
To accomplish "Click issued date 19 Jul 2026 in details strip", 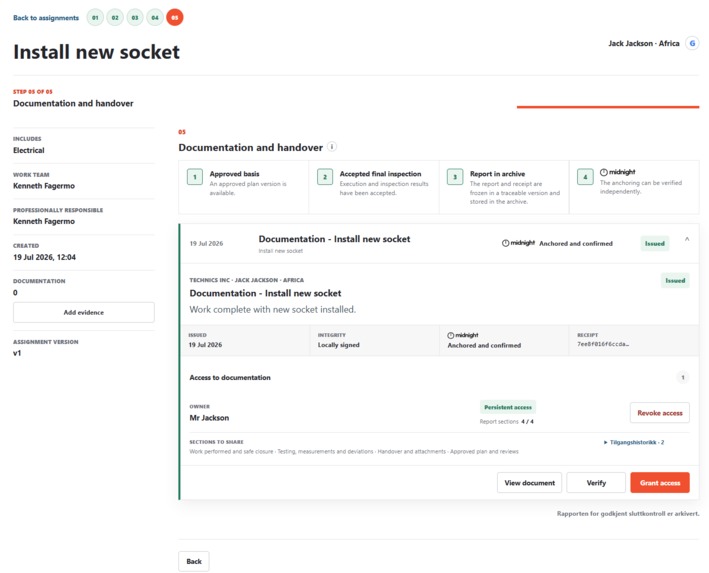I will click(205, 345).
